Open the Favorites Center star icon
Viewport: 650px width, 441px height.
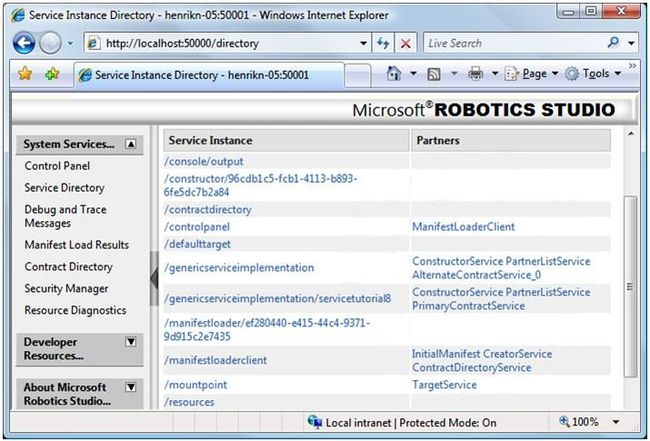point(25,74)
